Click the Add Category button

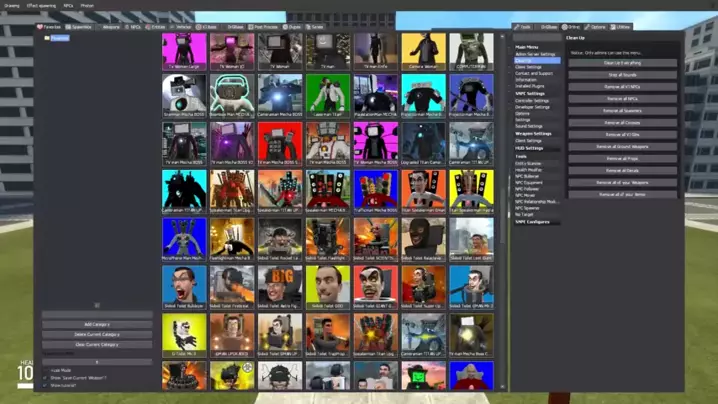[x=97, y=325]
